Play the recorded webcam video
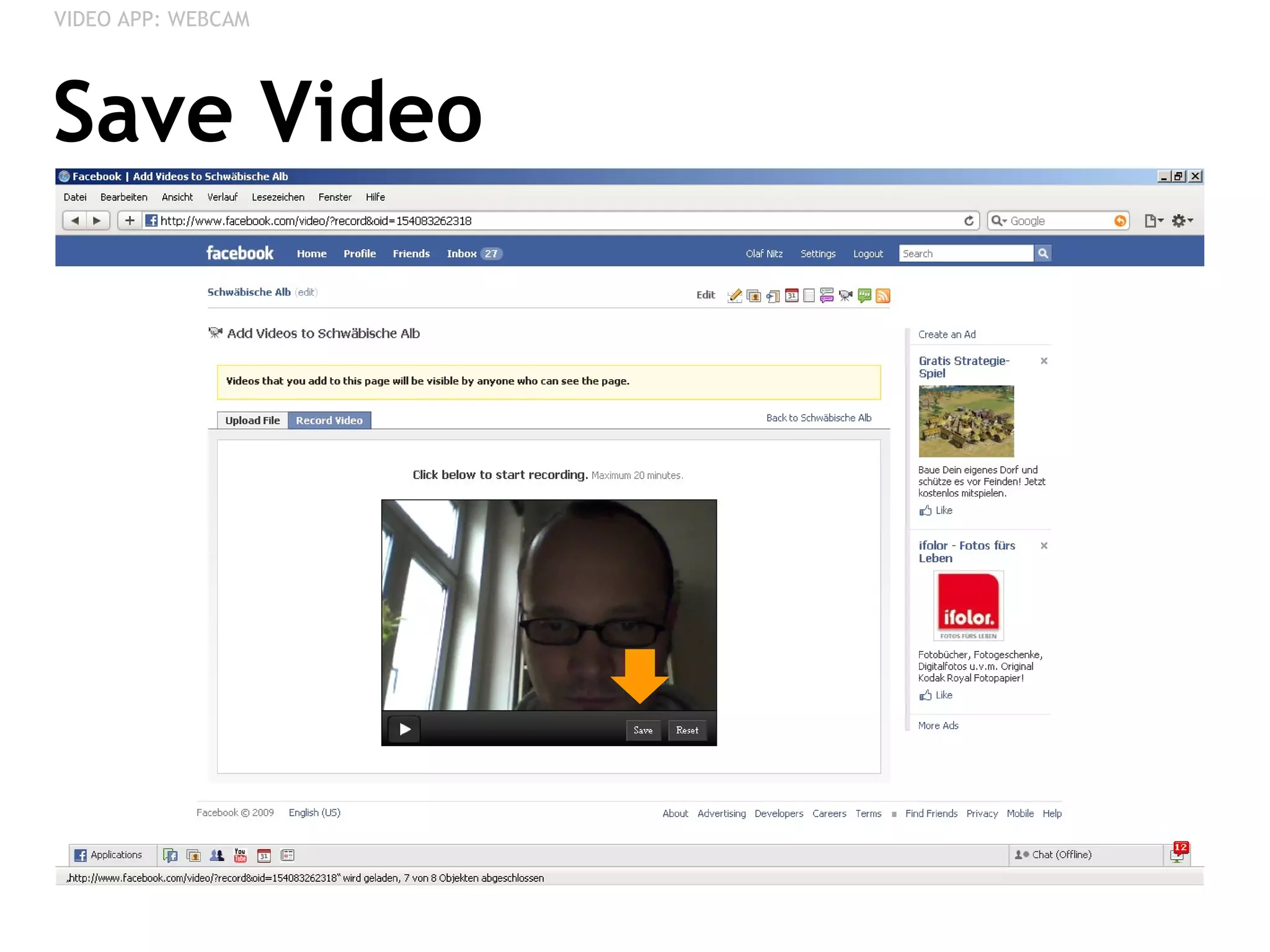 (404, 729)
